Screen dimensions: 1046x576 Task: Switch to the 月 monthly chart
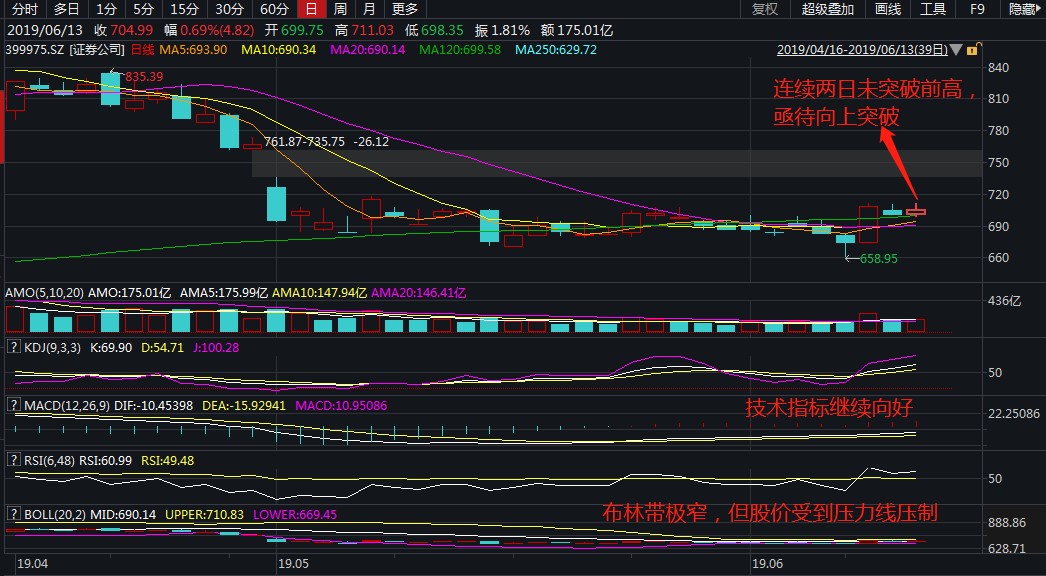tap(369, 9)
